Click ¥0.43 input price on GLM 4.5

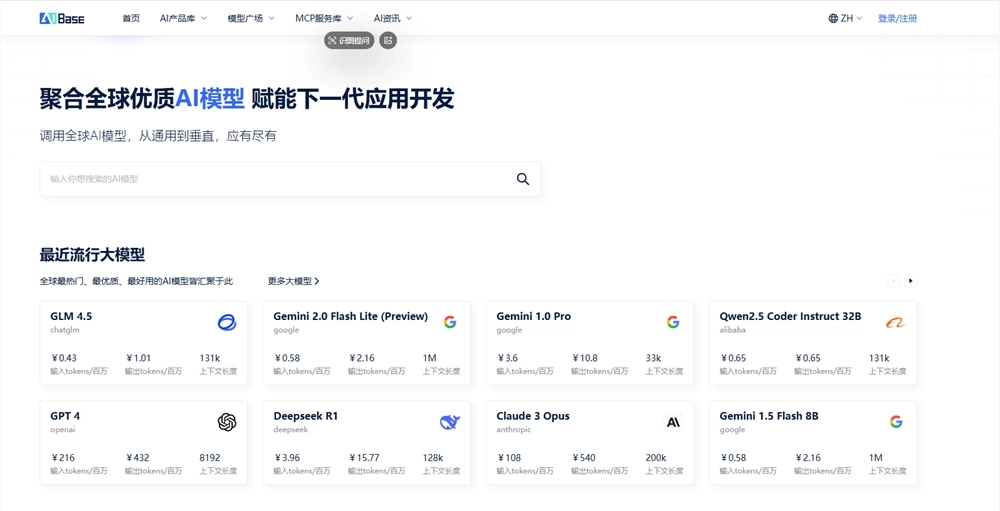[64, 358]
